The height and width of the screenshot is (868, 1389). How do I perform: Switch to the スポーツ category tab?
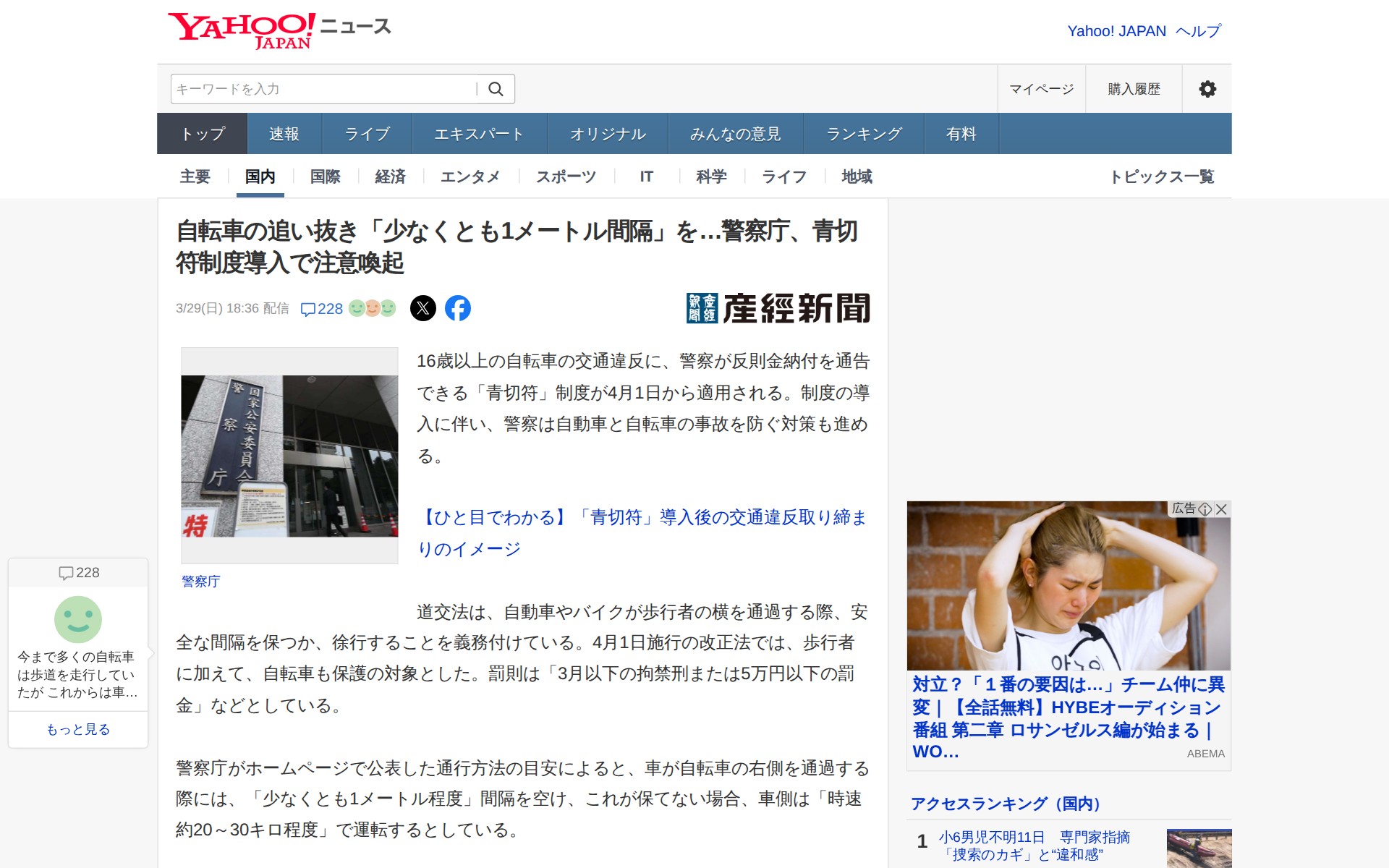(x=565, y=176)
